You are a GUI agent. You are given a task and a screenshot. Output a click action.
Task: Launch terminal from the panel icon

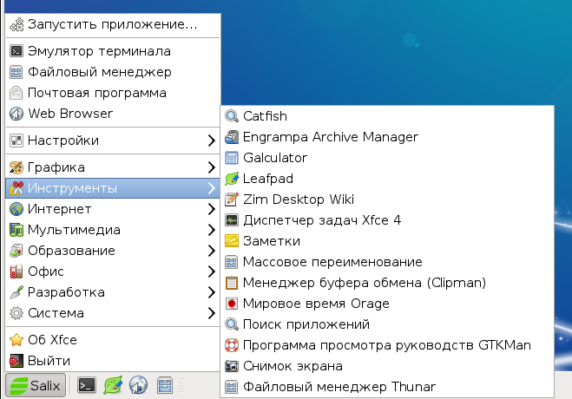86,385
